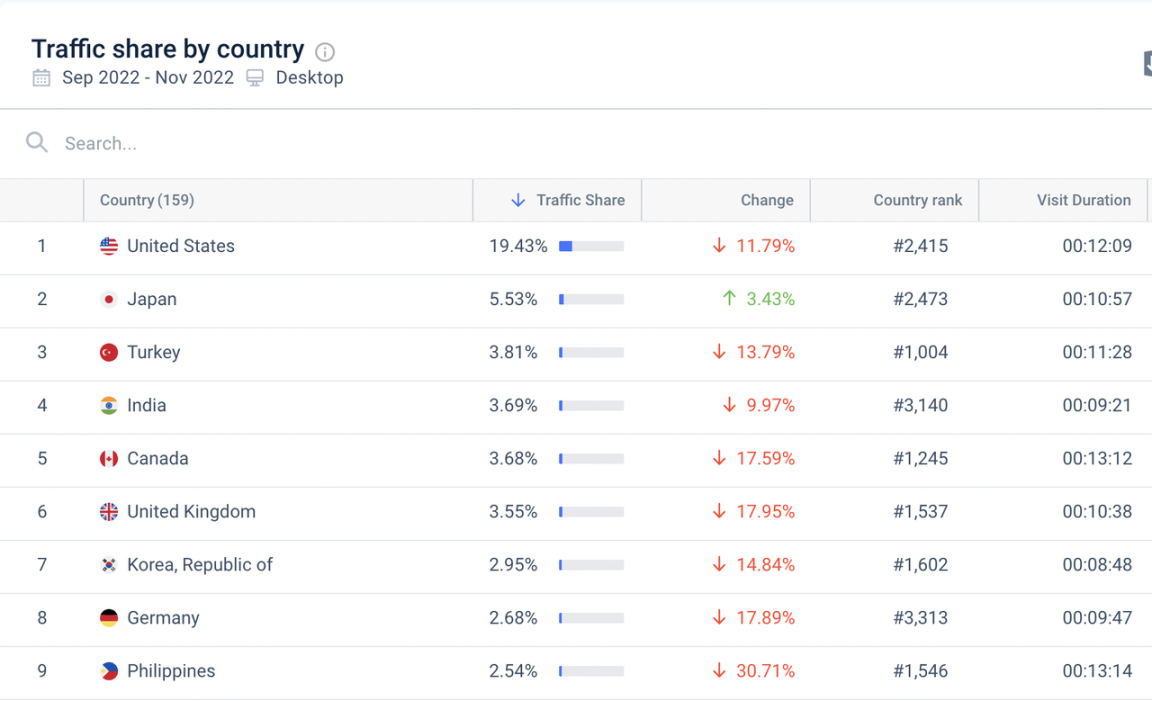
Task: Click the United States flag icon
Action: pos(109,246)
